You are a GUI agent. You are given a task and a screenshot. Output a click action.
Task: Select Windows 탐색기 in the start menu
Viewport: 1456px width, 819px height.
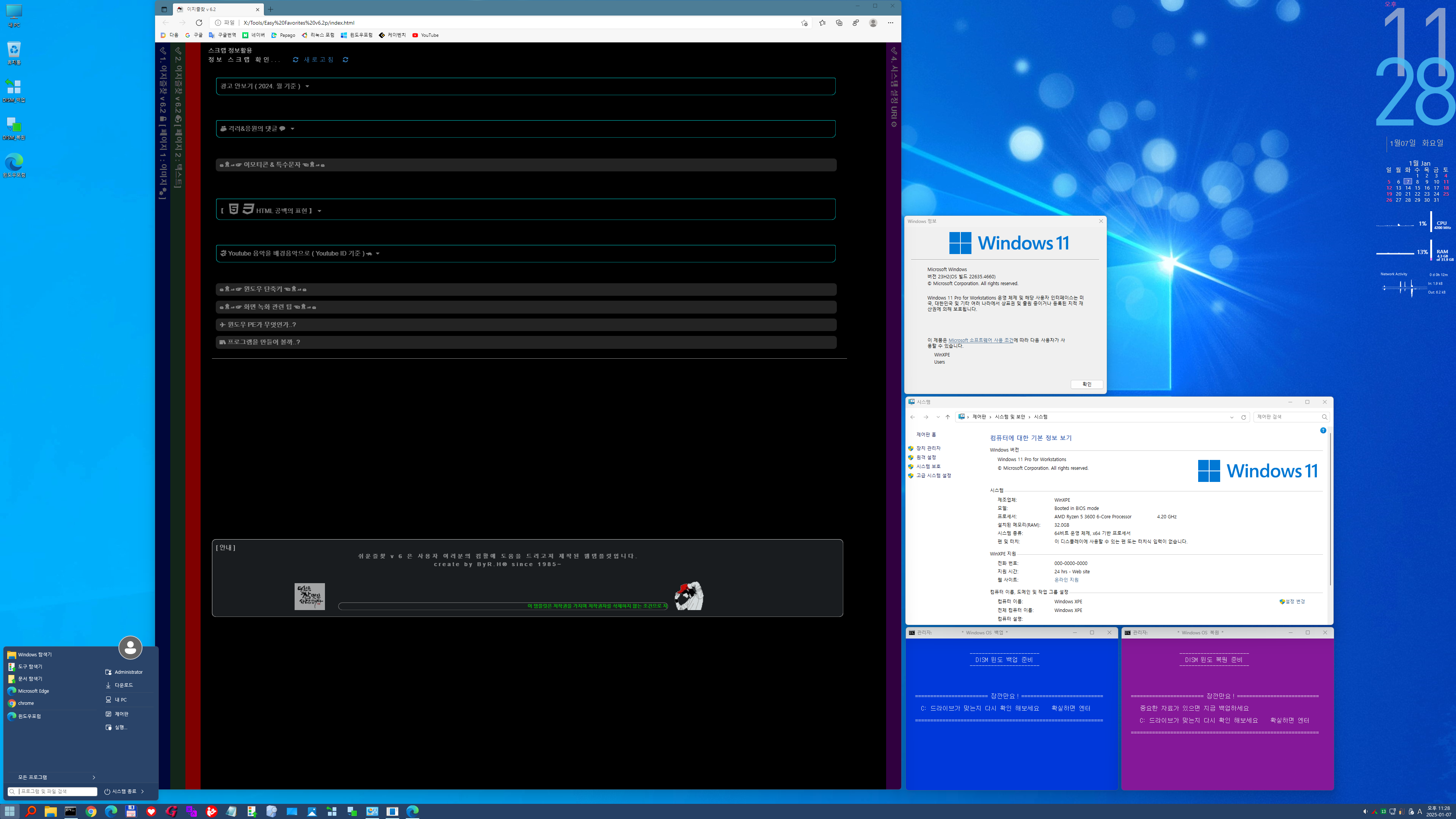30,654
